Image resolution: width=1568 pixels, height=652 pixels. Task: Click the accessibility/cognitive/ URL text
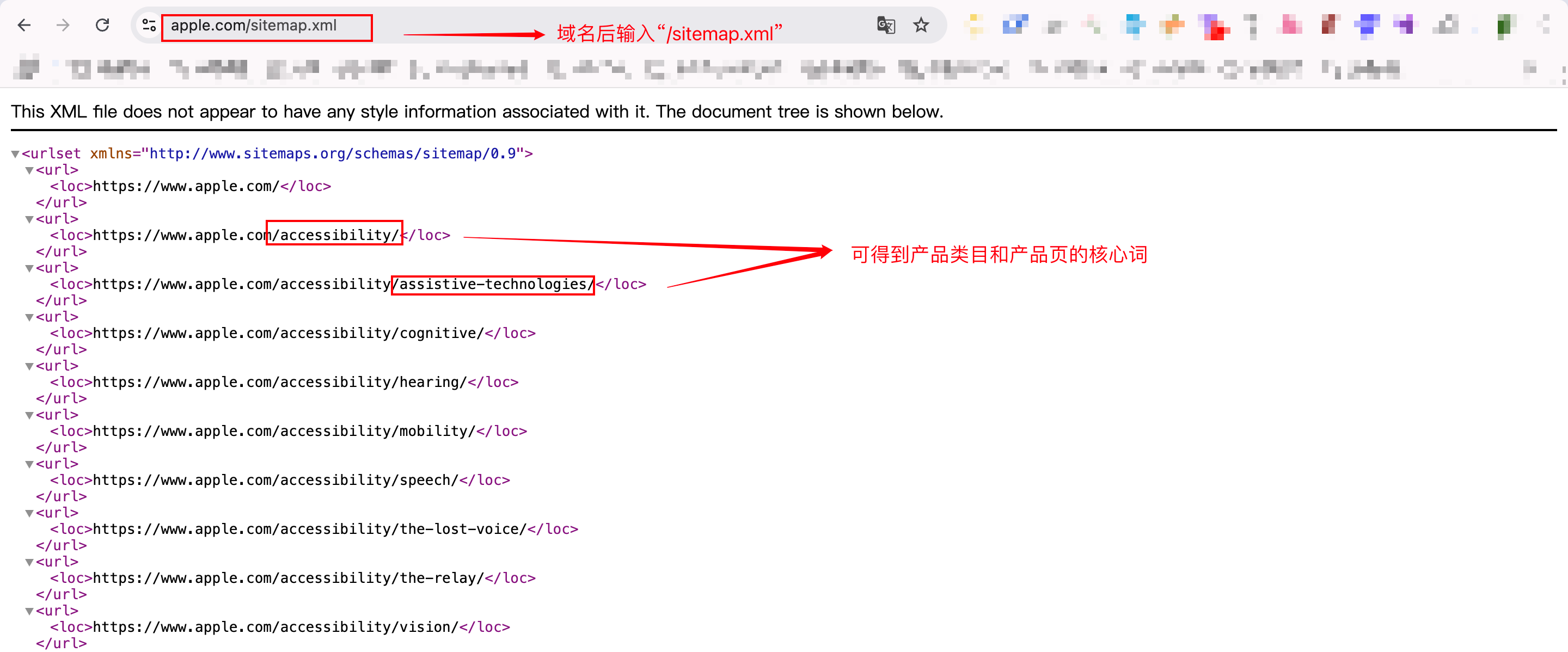[288, 333]
